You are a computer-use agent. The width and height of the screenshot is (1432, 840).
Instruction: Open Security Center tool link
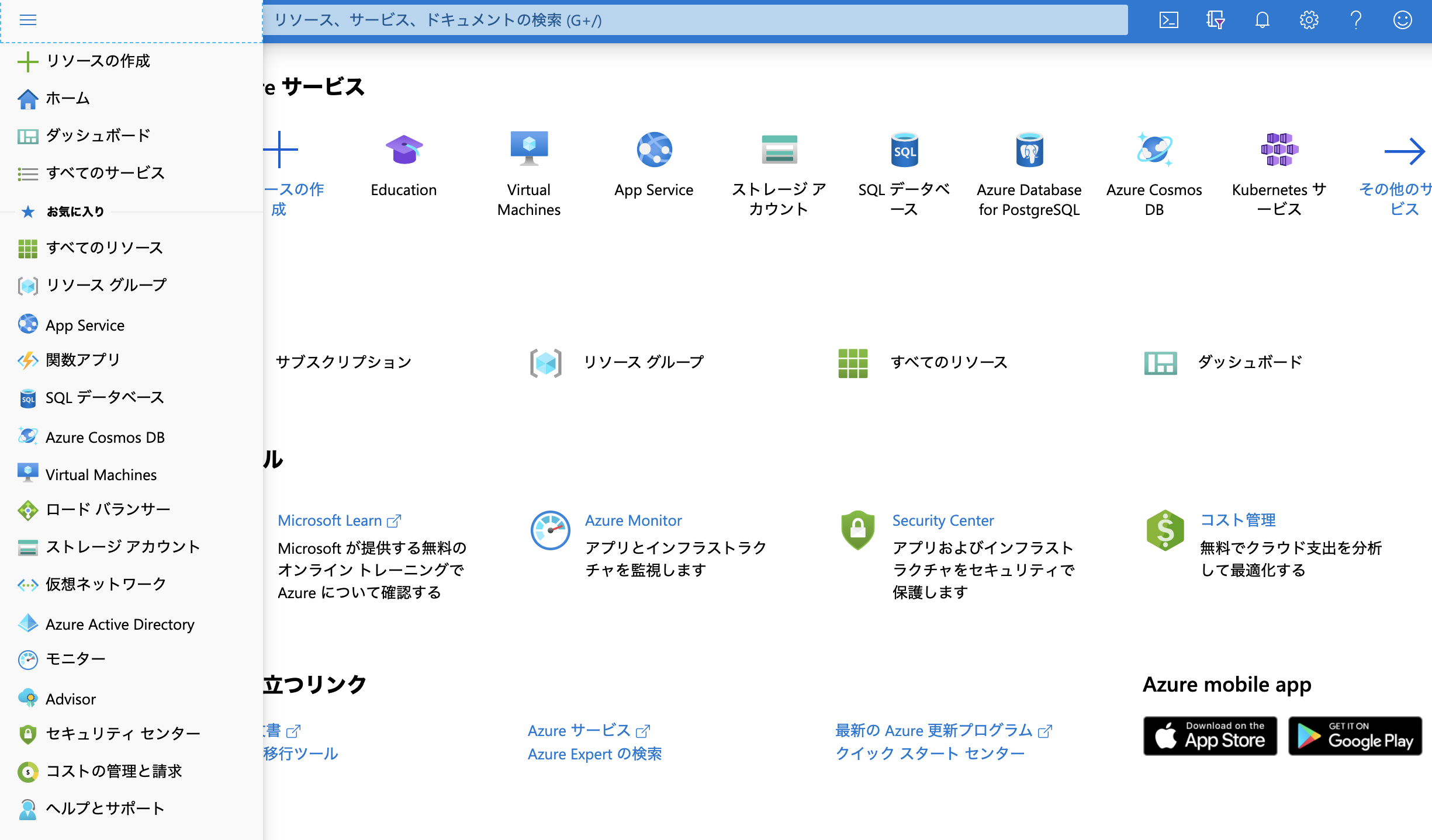pyautogui.click(x=943, y=520)
